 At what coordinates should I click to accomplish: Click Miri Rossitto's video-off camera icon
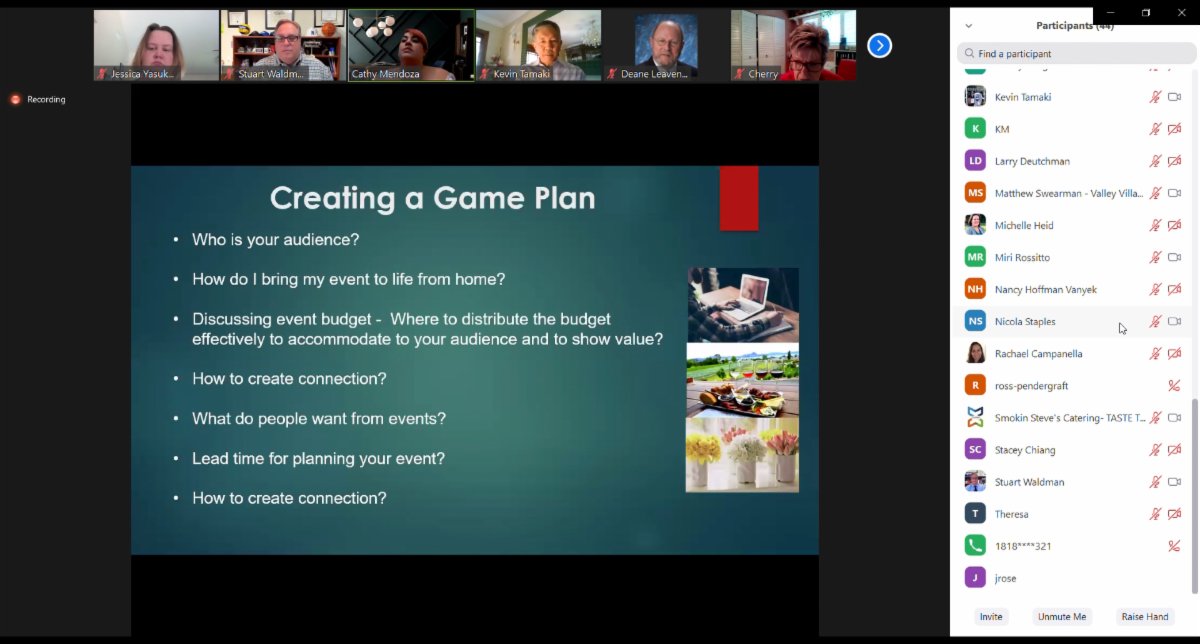tap(1175, 257)
